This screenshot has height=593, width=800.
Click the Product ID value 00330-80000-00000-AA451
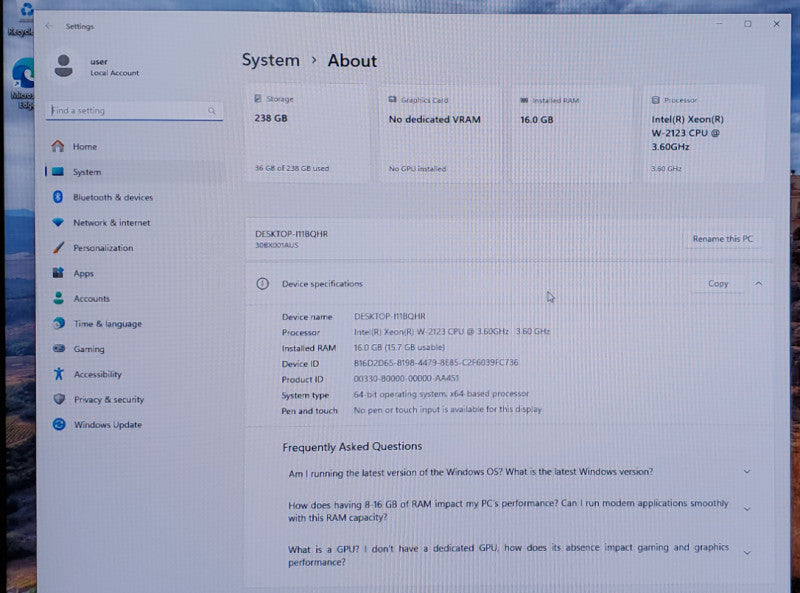click(x=406, y=378)
